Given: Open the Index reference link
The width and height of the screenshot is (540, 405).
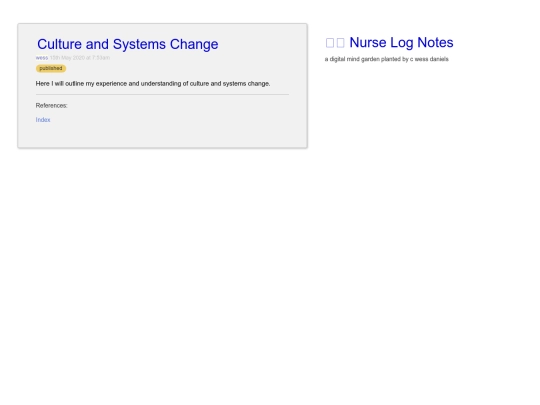Looking at the screenshot, I should [x=43, y=120].
